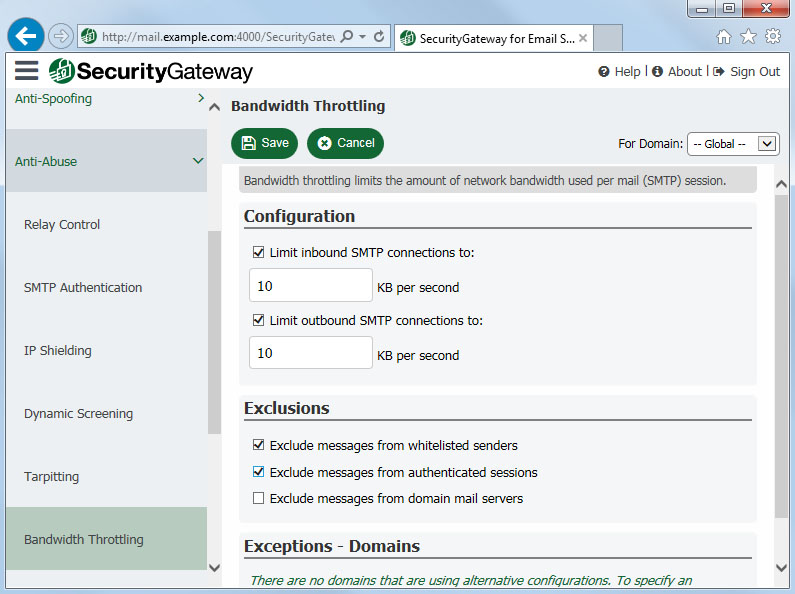Open the Help link
Image resolution: width=795 pixels, height=594 pixels.
pos(620,72)
